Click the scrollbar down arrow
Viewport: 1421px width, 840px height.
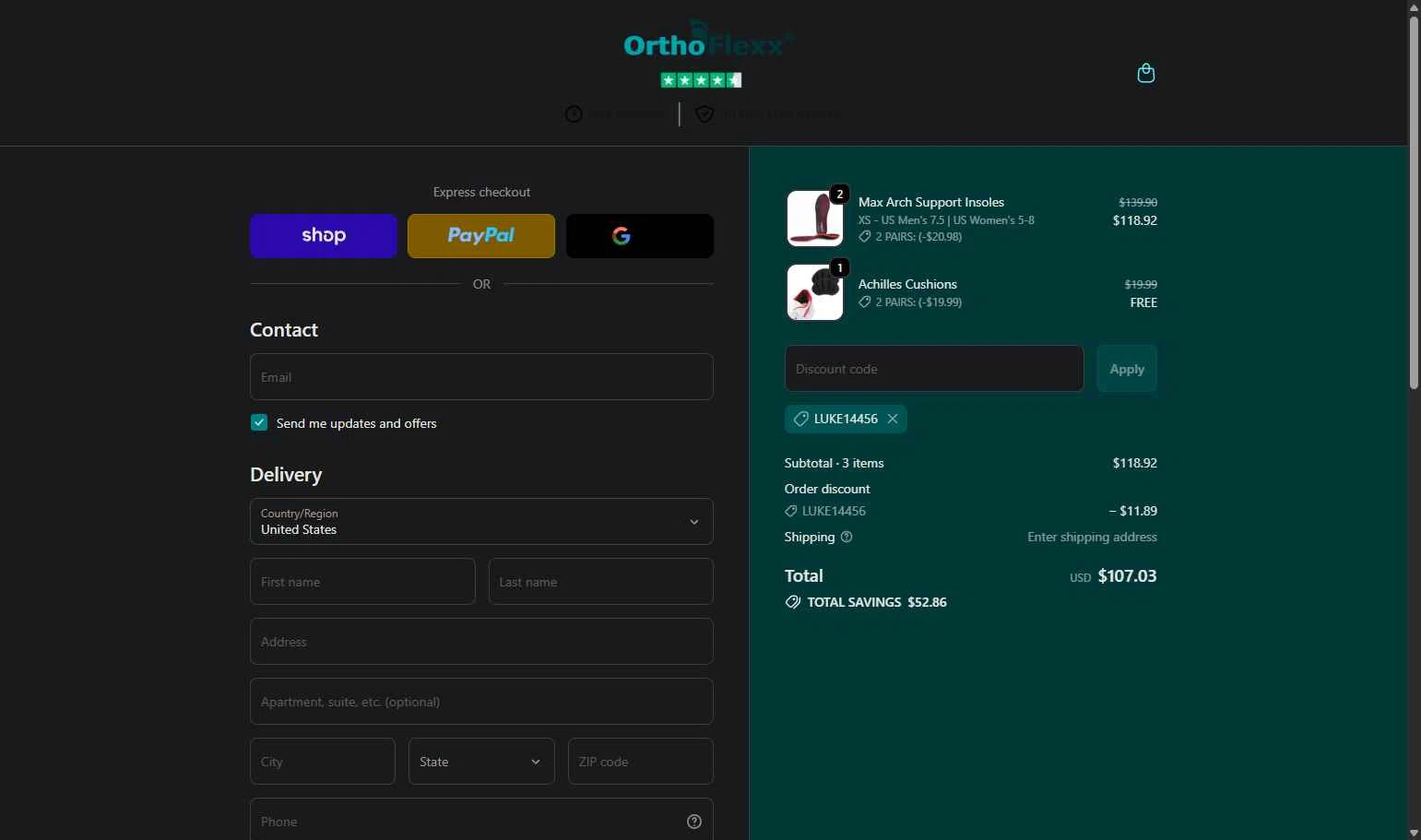[x=1414, y=833]
